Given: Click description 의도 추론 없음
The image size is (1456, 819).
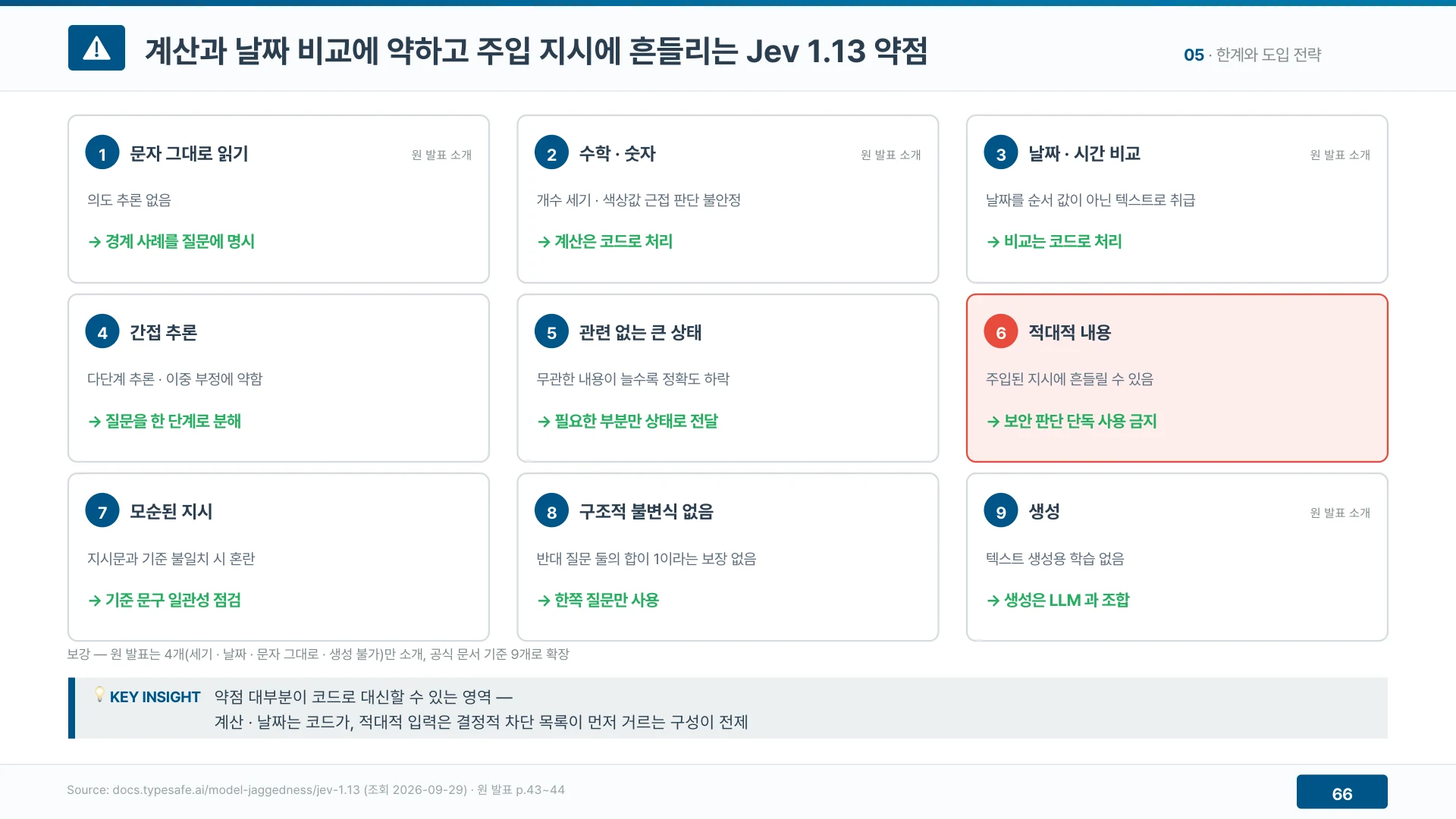Looking at the screenshot, I should tap(129, 200).
